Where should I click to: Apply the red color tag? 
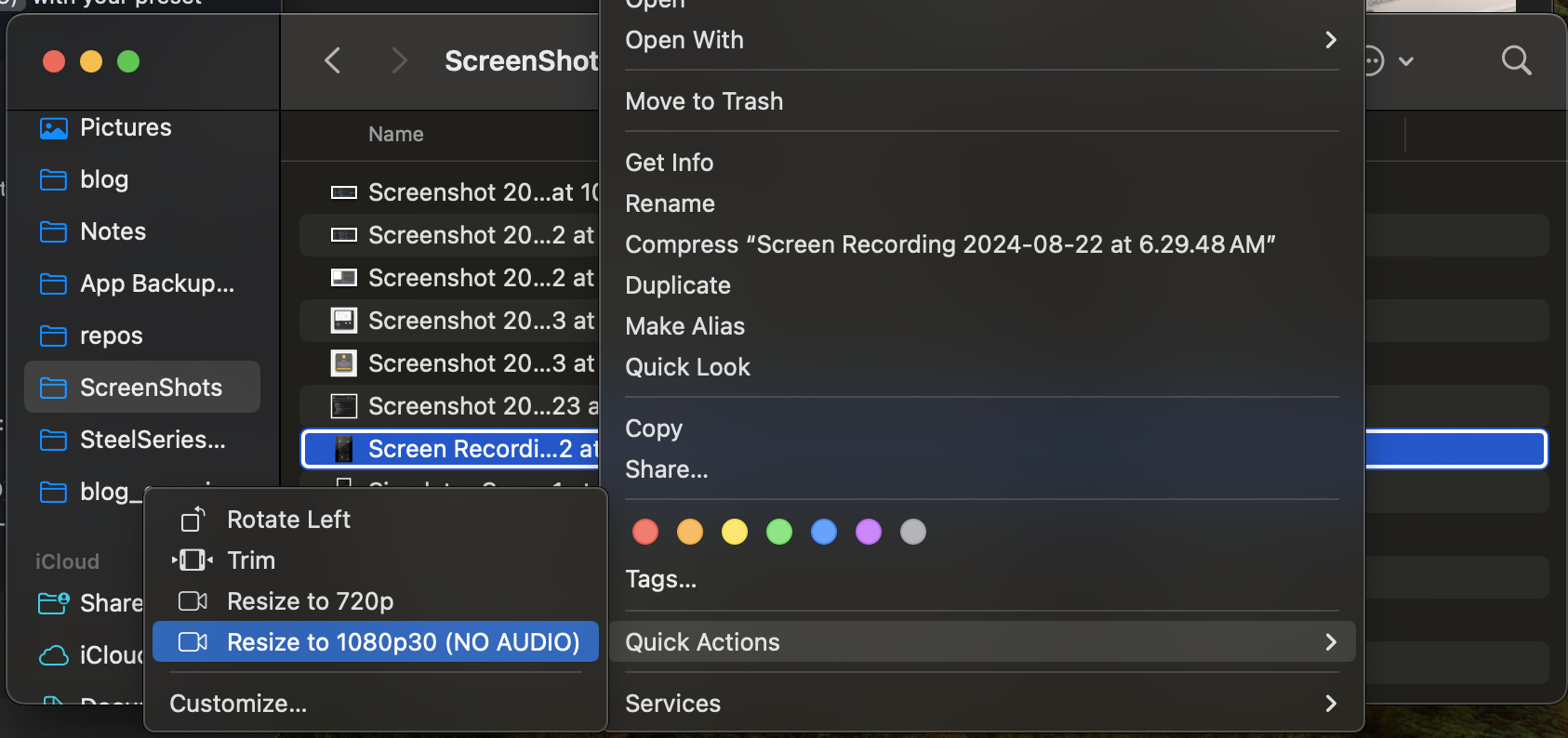click(645, 532)
